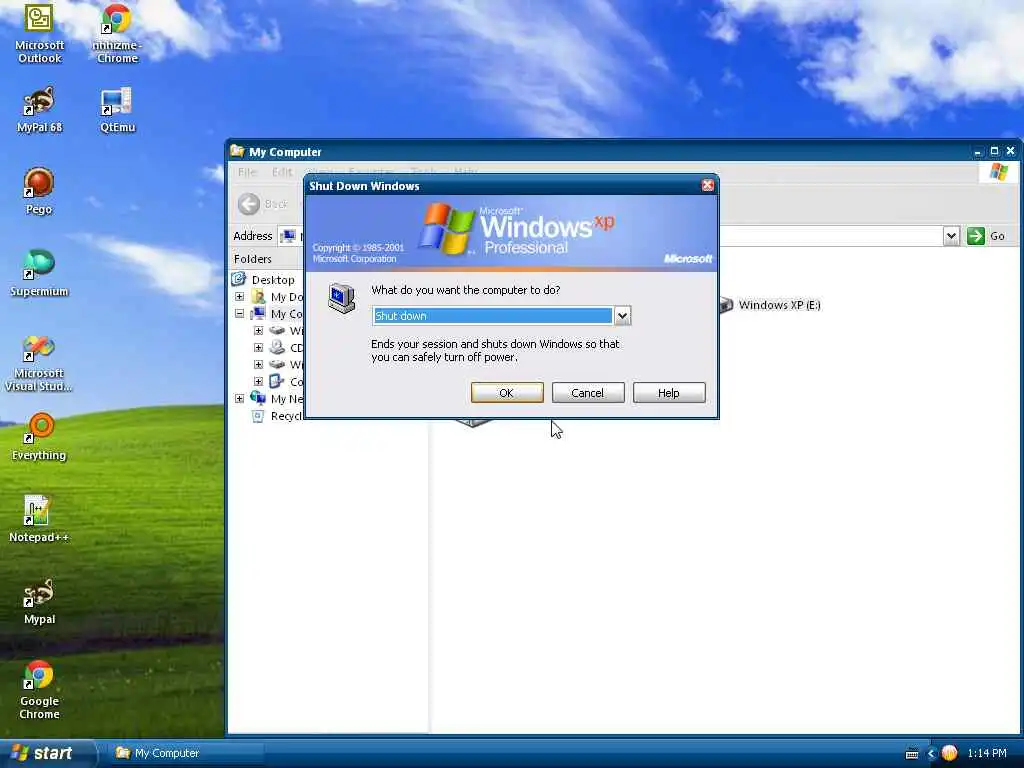Image resolution: width=1024 pixels, height=768 pixels.
Task: Expand the My Documents tree node
Action: click(240, 296)
